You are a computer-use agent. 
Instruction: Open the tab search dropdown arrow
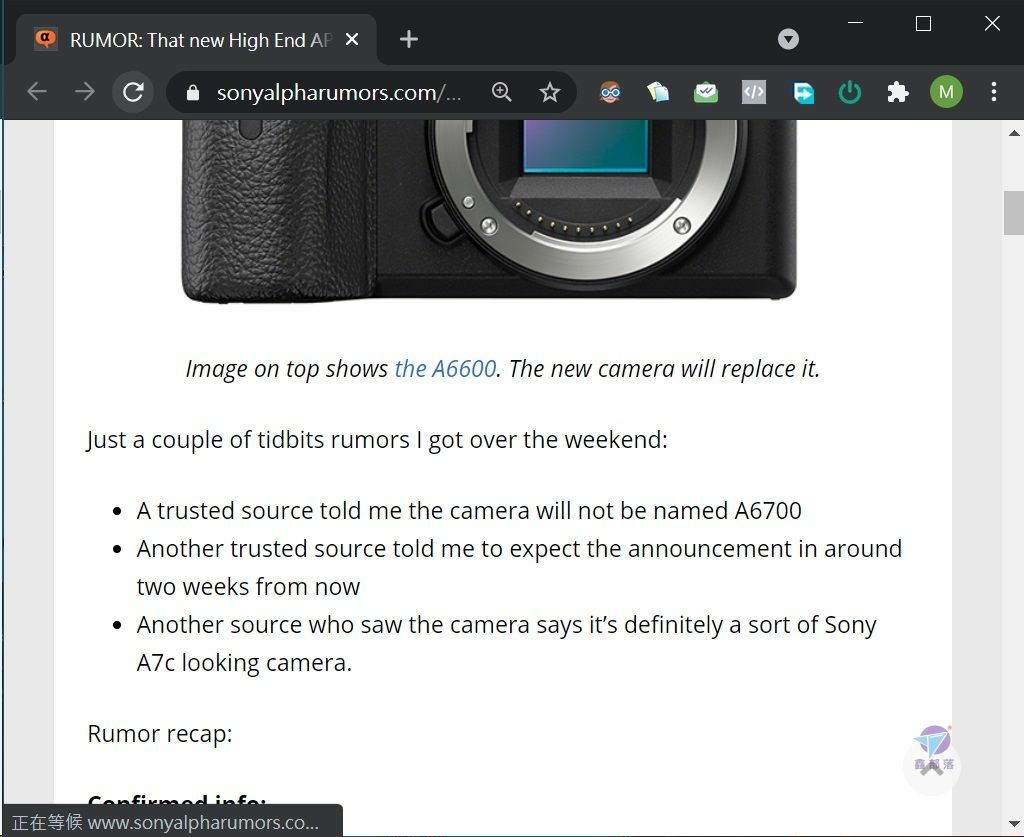coord(788,39)
